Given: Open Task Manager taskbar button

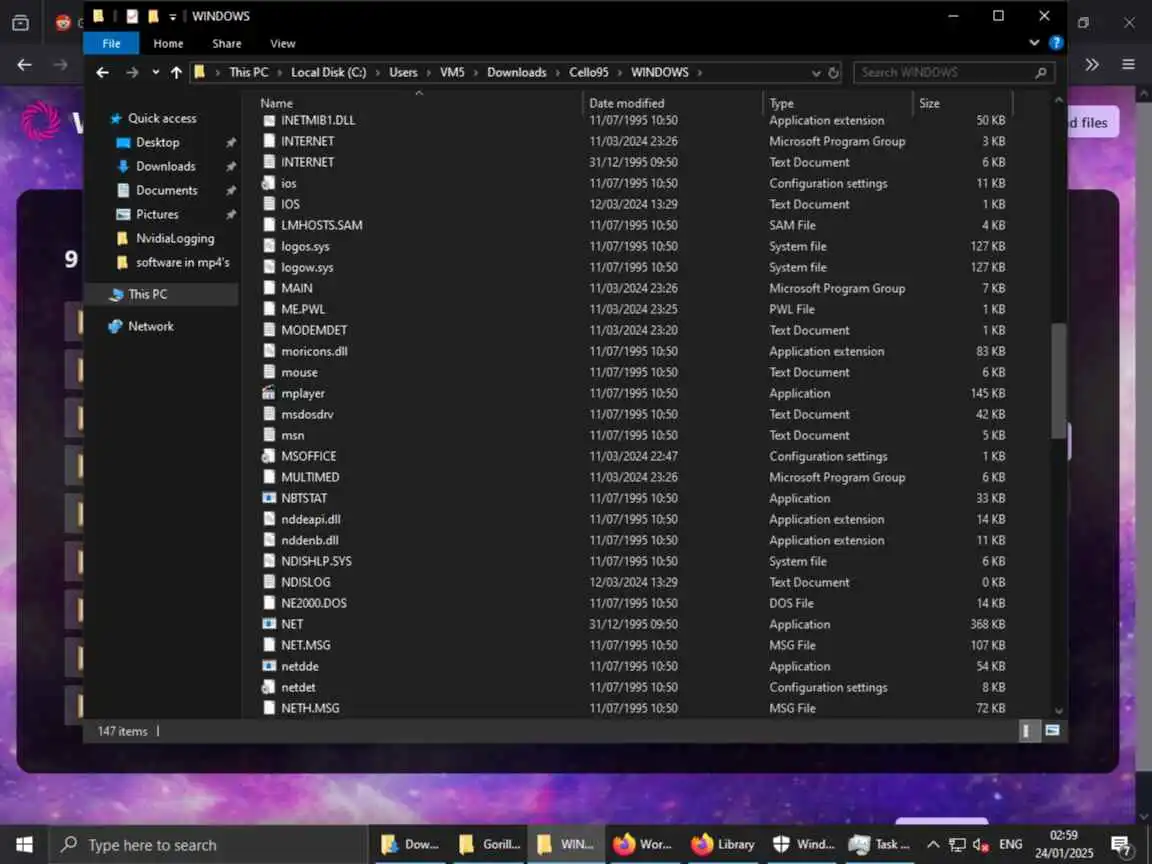Looking at the screenshot, I should tap(879, 845).
